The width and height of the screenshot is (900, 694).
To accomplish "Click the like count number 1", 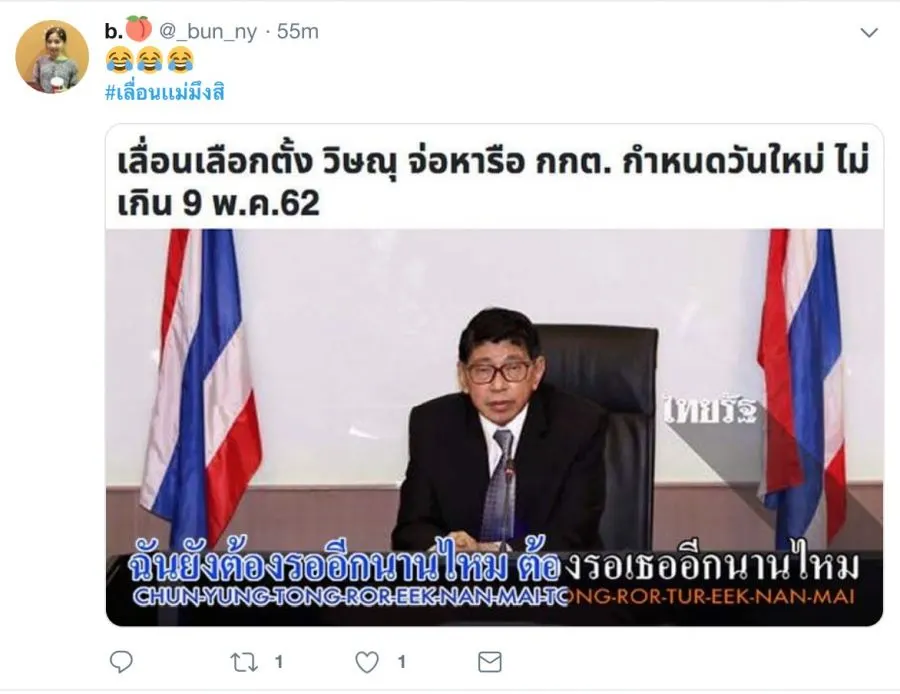I will pos(402,662).
